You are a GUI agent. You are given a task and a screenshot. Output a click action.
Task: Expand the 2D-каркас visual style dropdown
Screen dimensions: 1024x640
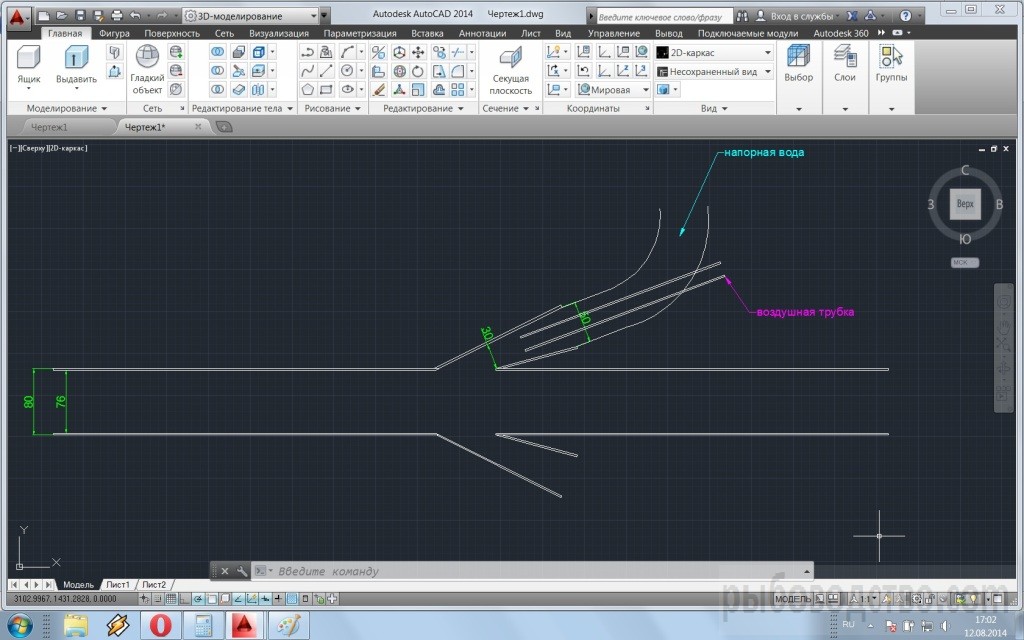pyautogui.click(x=715, y=52)
